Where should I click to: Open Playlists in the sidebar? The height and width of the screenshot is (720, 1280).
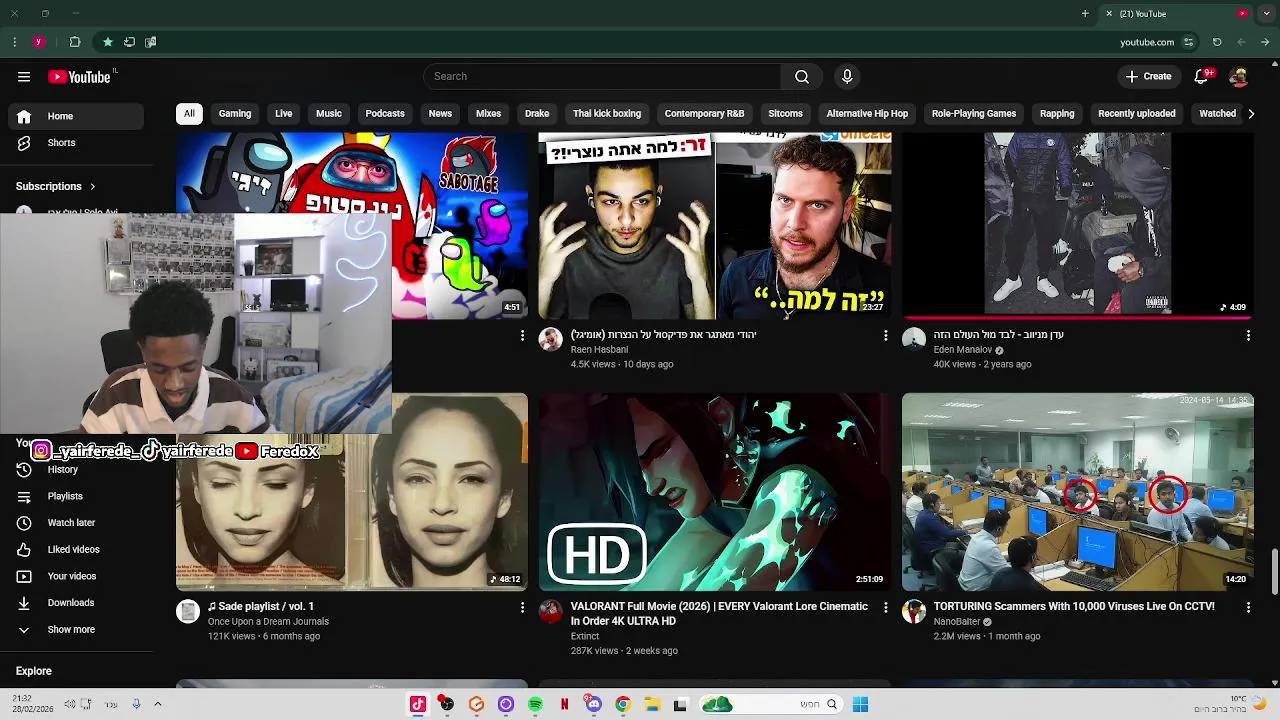tap(76, 496)
